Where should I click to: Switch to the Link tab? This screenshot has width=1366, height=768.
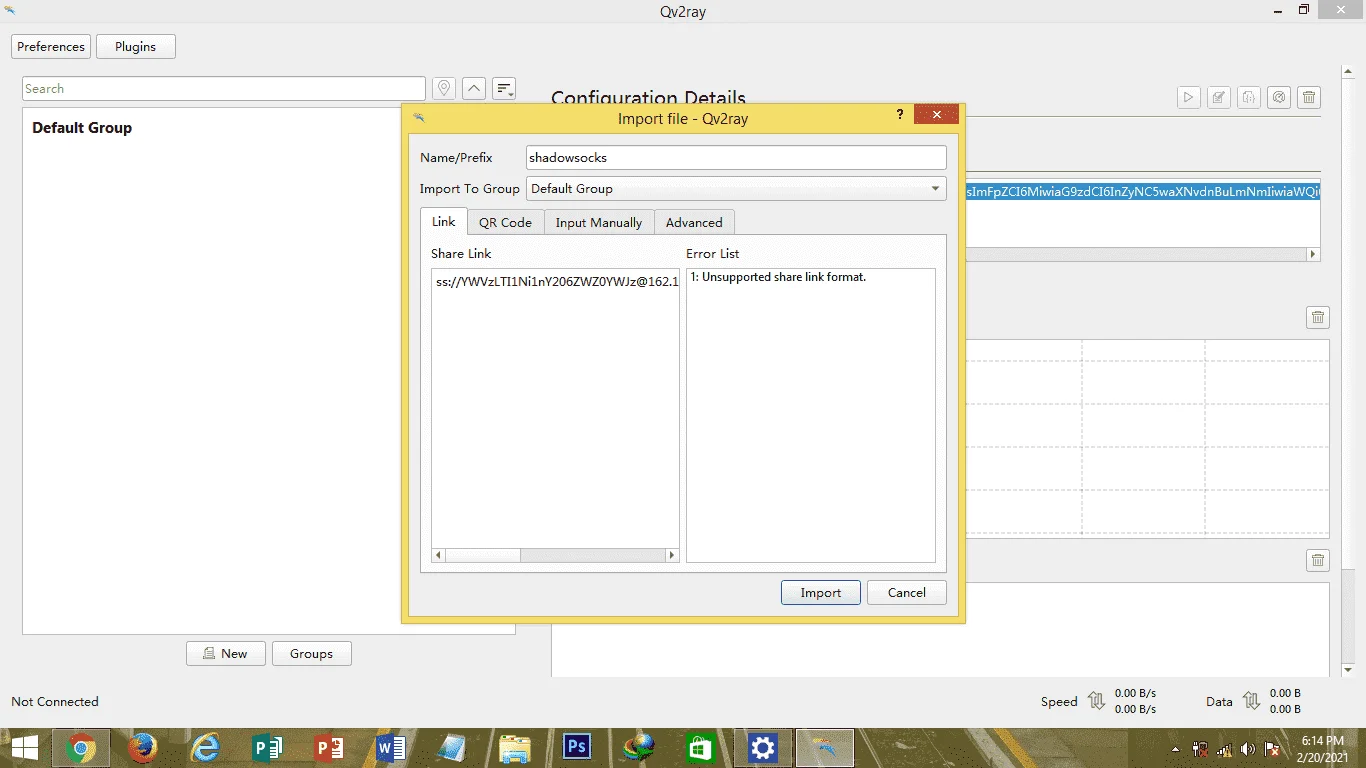[x=444, y=221]
